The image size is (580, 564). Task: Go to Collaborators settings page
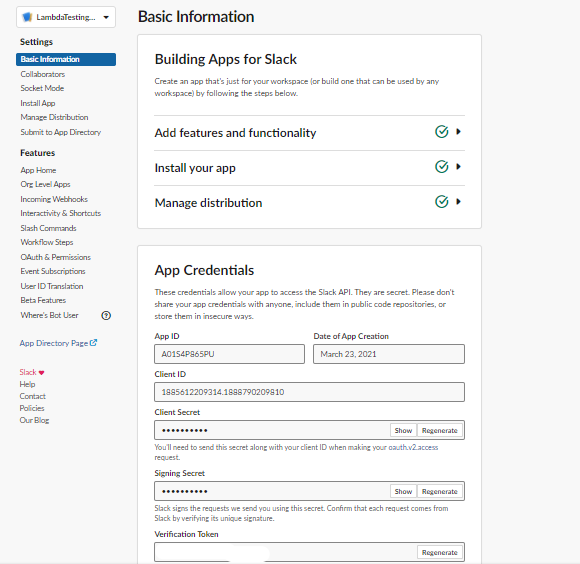click(43, 74)
